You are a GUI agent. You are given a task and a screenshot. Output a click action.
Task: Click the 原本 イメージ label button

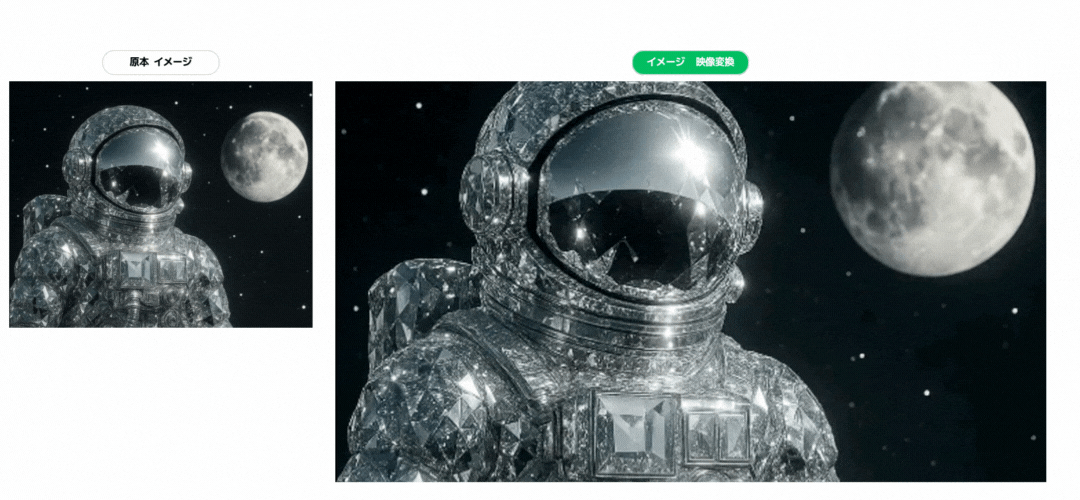(160, 62)
